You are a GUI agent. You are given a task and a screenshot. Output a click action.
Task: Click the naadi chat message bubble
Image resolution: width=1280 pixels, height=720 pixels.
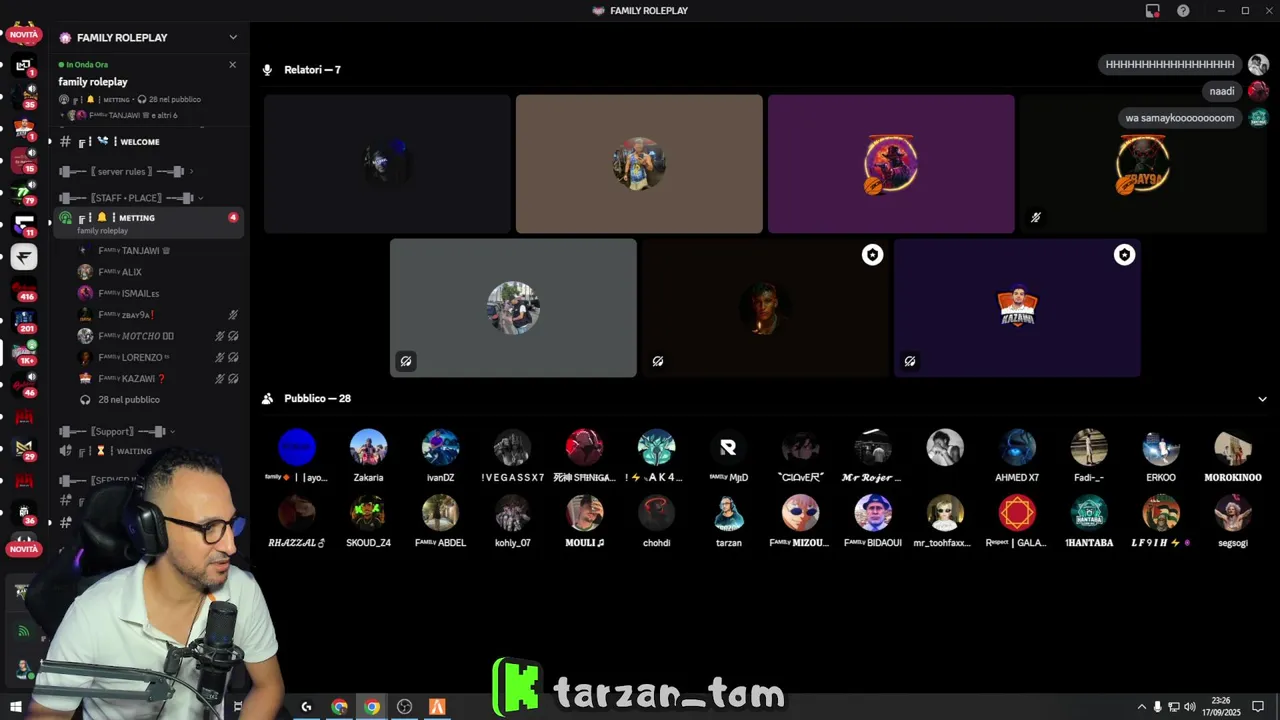(x=1222, y=91)
